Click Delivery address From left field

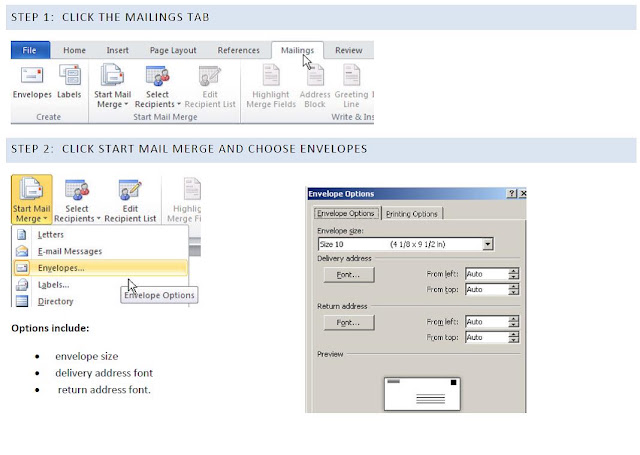[x=487, y=274]
